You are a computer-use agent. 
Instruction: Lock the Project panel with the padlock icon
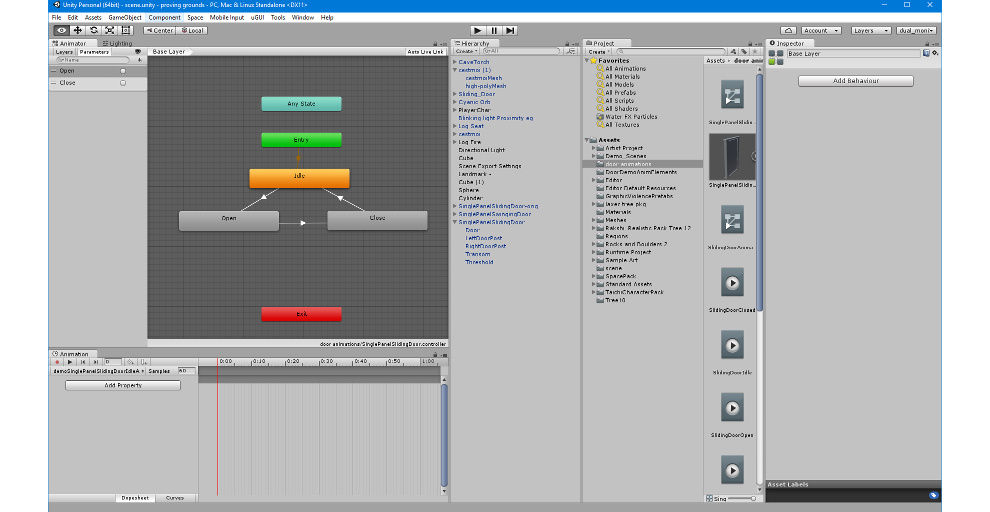(751, 44)
